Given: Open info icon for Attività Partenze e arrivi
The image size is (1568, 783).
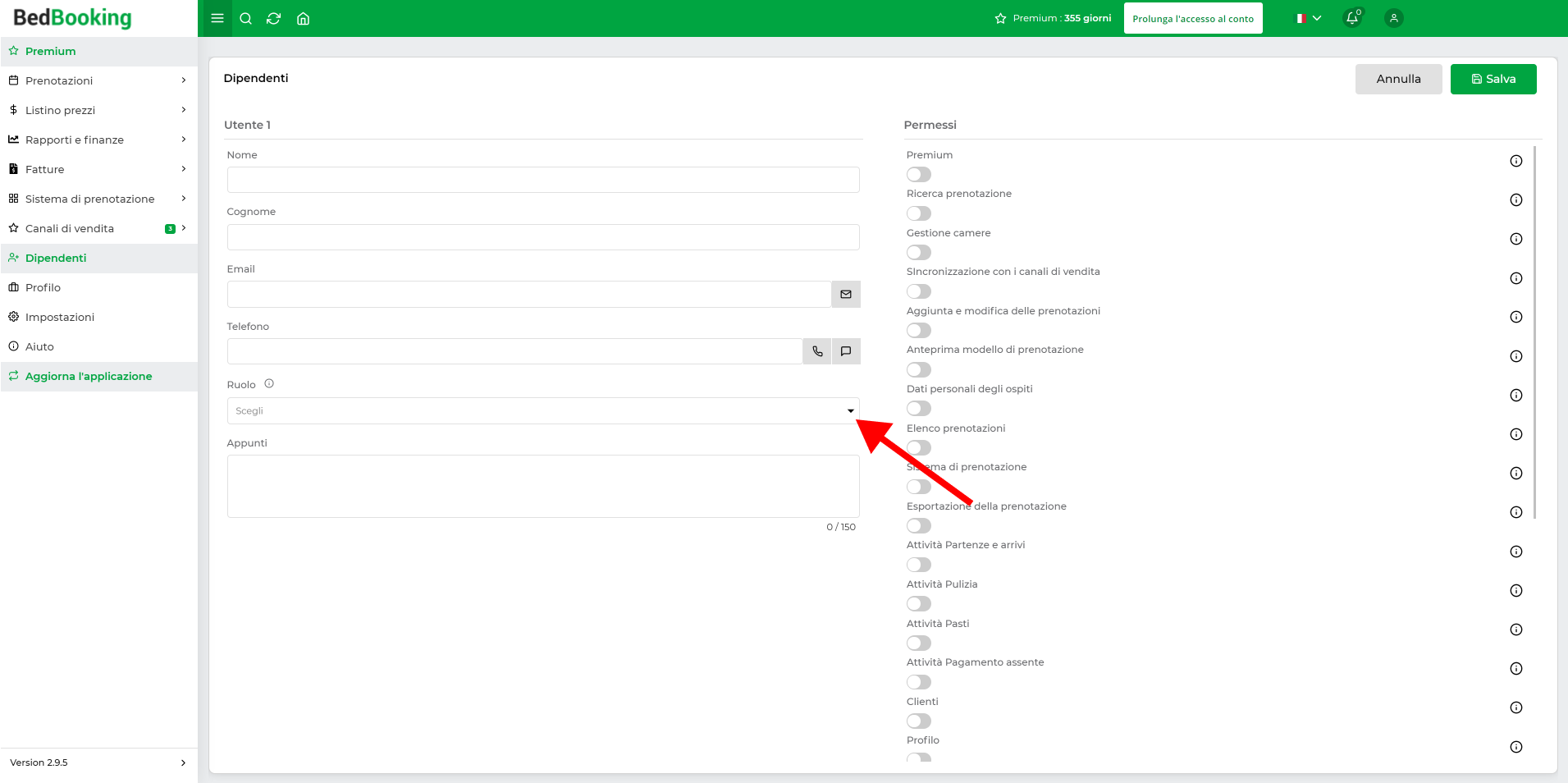Looking at the screenshot, I should pos(1516,552).
